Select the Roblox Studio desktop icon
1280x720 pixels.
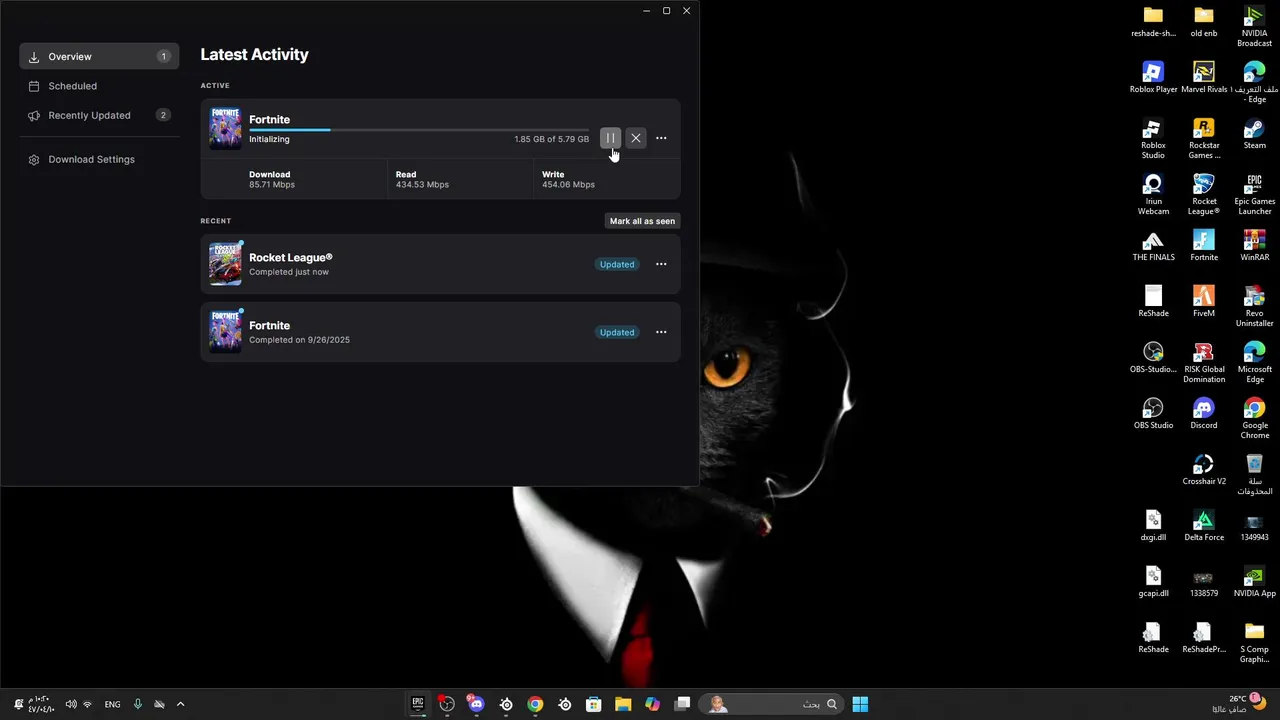[x=1153, y=139]
